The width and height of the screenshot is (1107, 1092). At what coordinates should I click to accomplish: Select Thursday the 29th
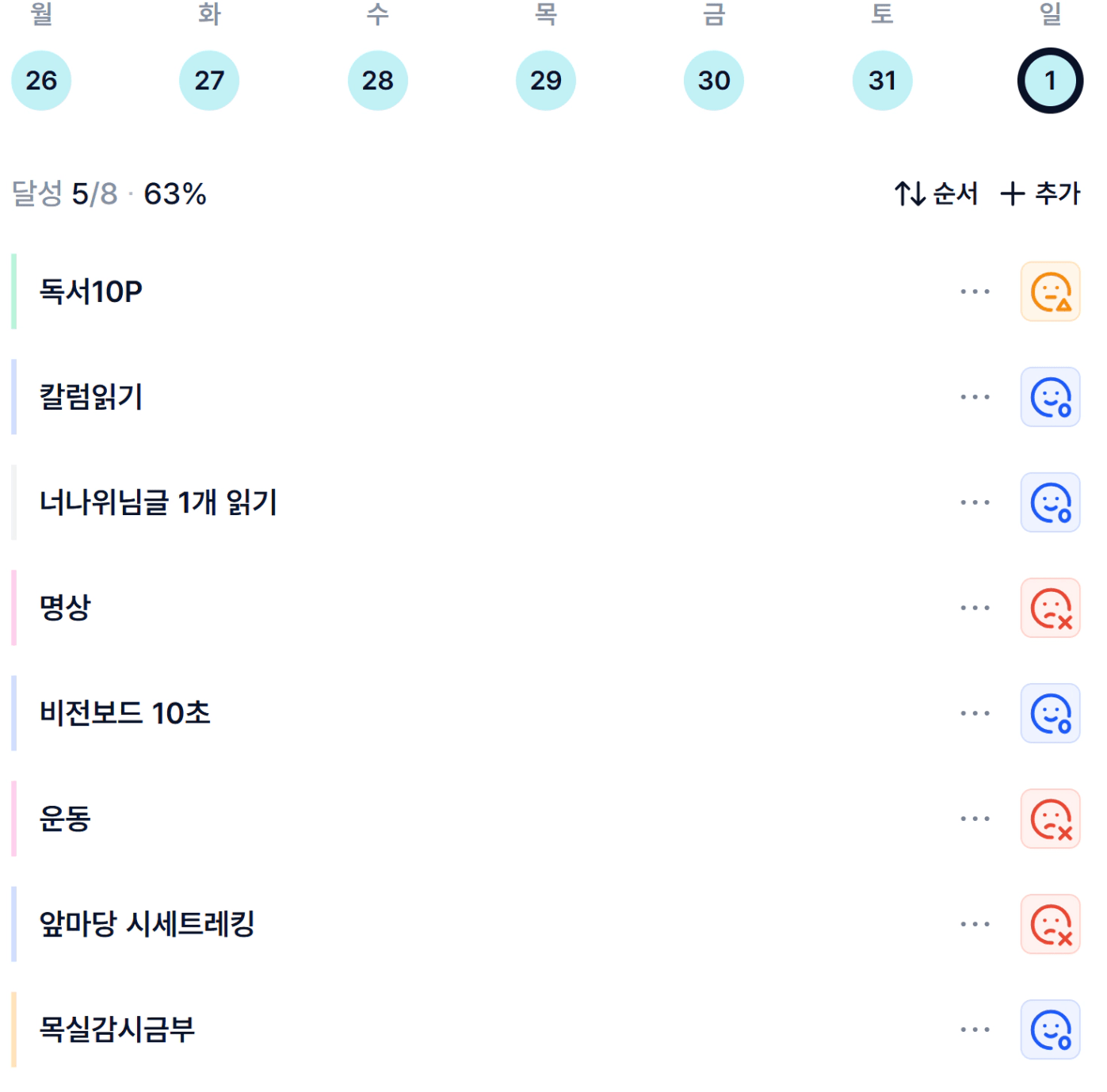545,80
